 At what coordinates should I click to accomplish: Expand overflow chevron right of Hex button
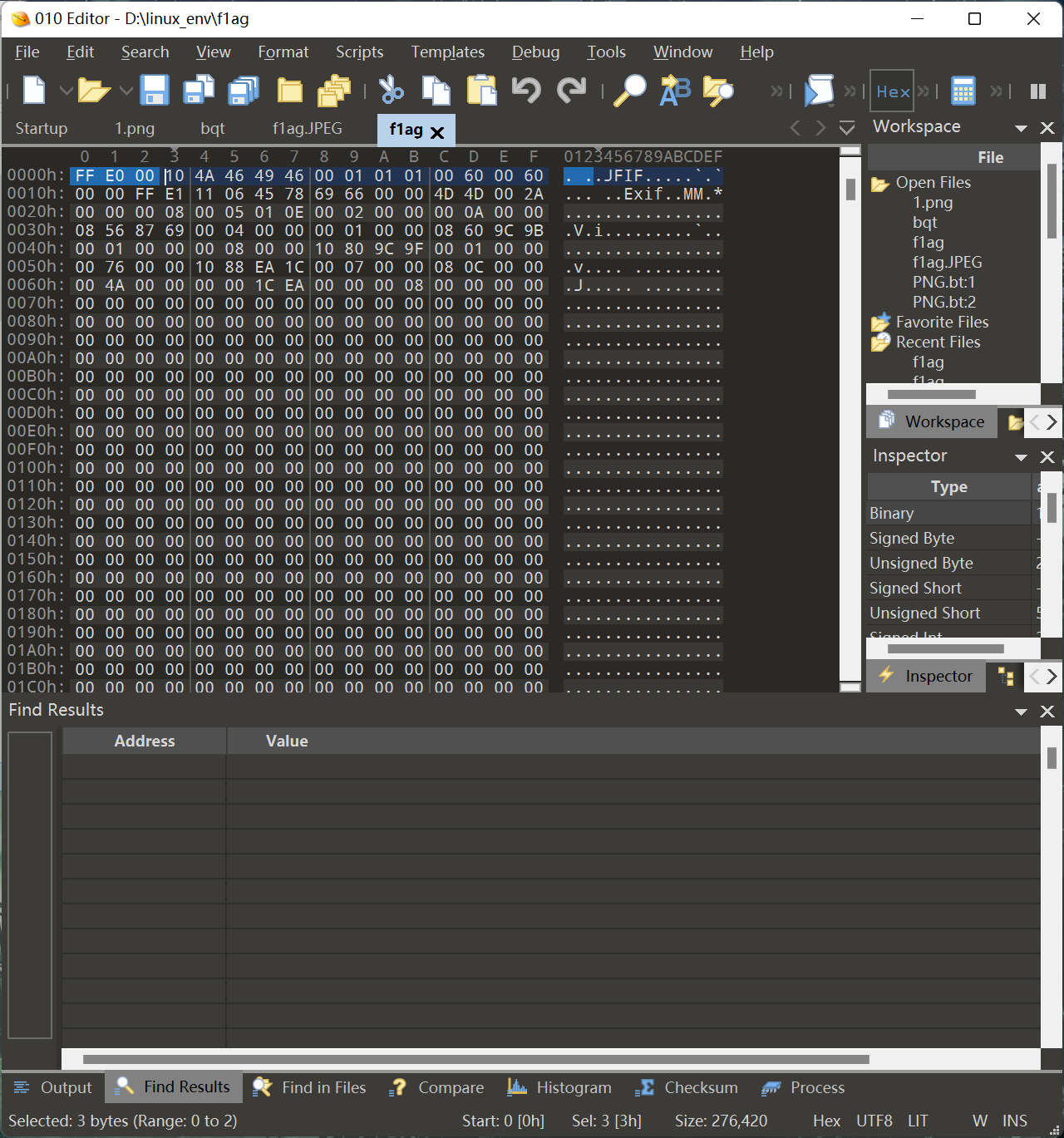pyautogui.click(x=924, y=91)
